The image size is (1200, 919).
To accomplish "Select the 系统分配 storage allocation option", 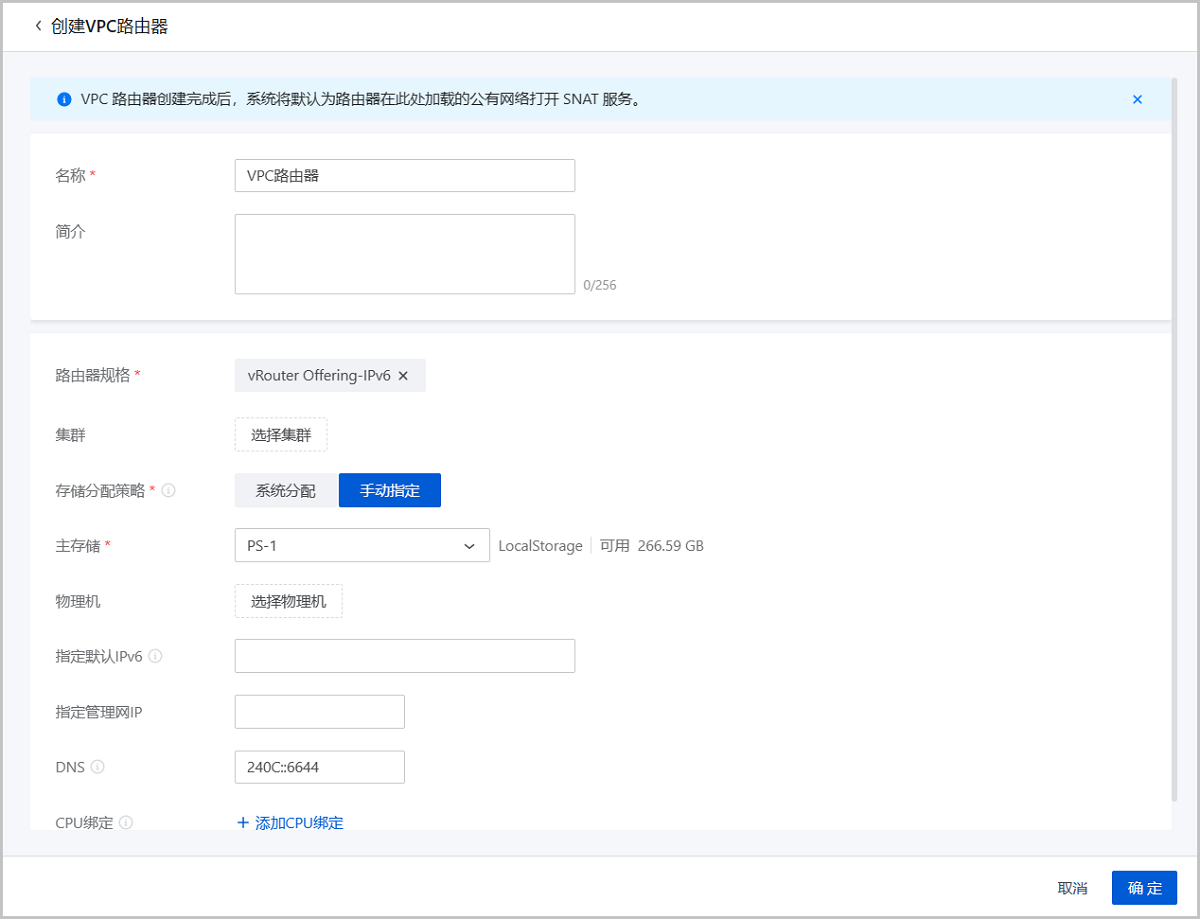I will [x=286, y=490].
